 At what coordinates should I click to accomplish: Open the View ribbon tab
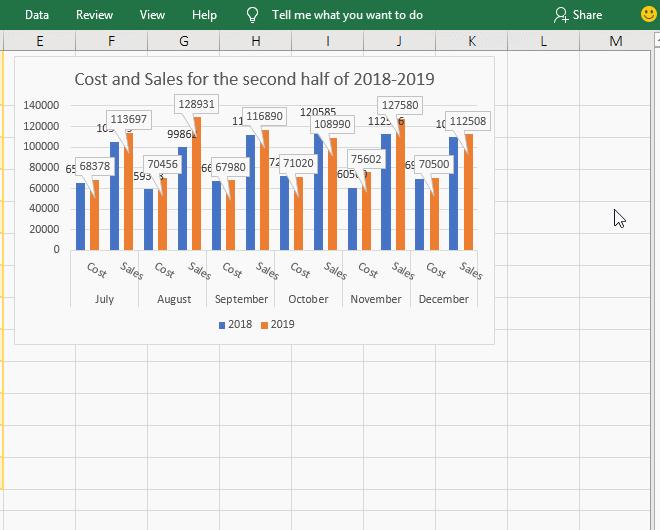pyautogui.click(x=152, y=15)
